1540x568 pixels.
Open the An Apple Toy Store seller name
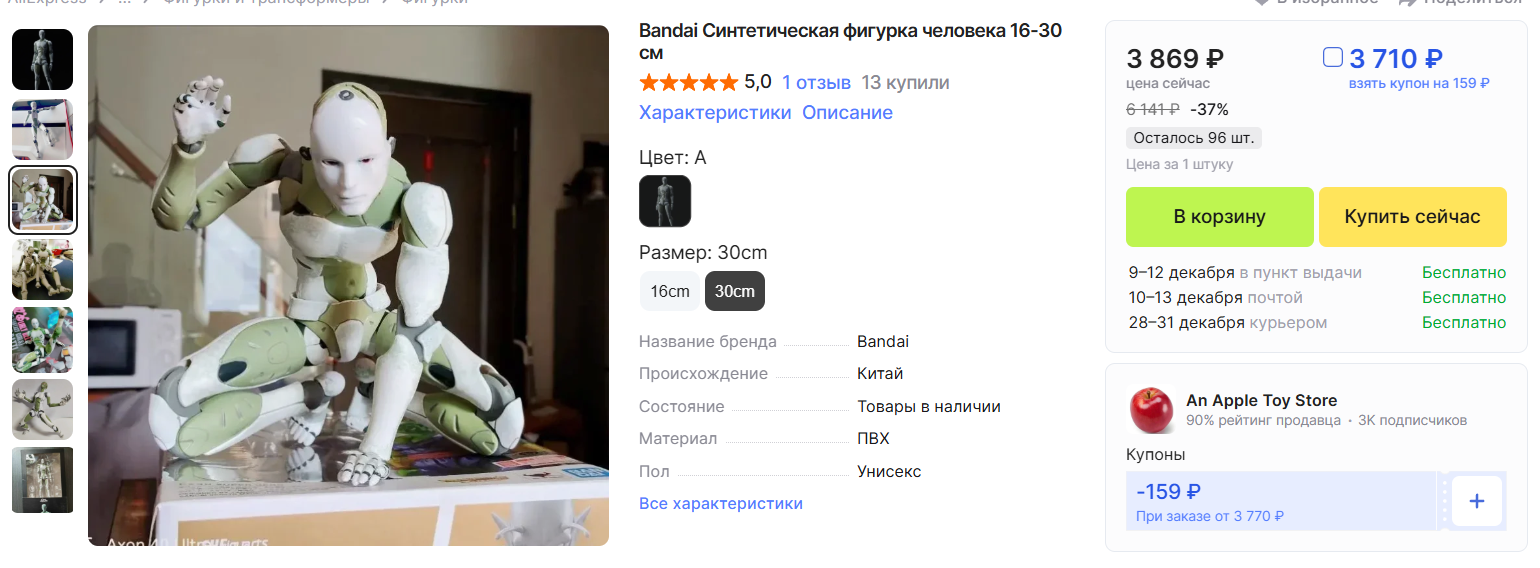tap(1261, 400)
